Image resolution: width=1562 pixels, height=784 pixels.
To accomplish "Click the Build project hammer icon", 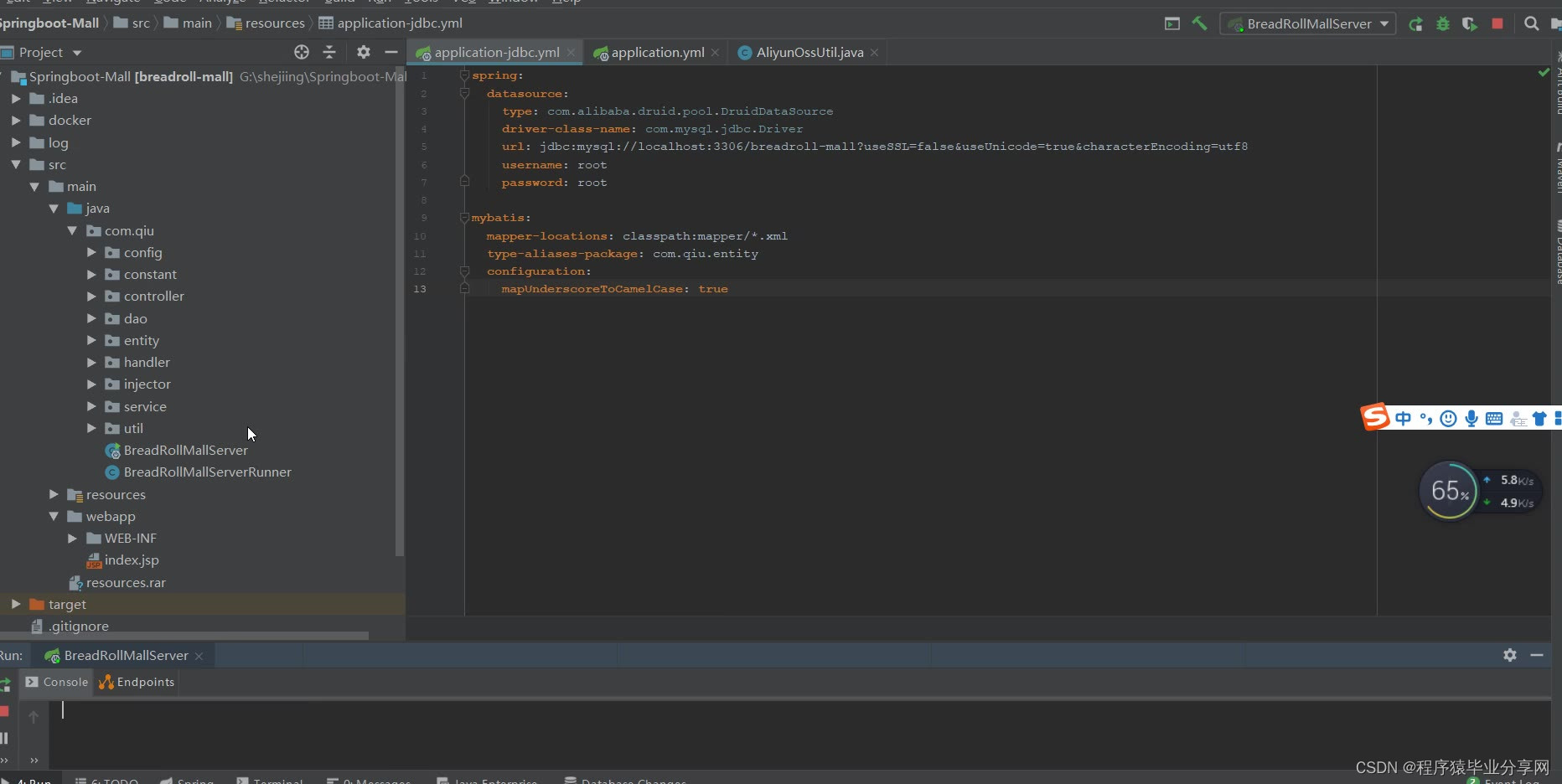I will click(x=1199, y=23).
